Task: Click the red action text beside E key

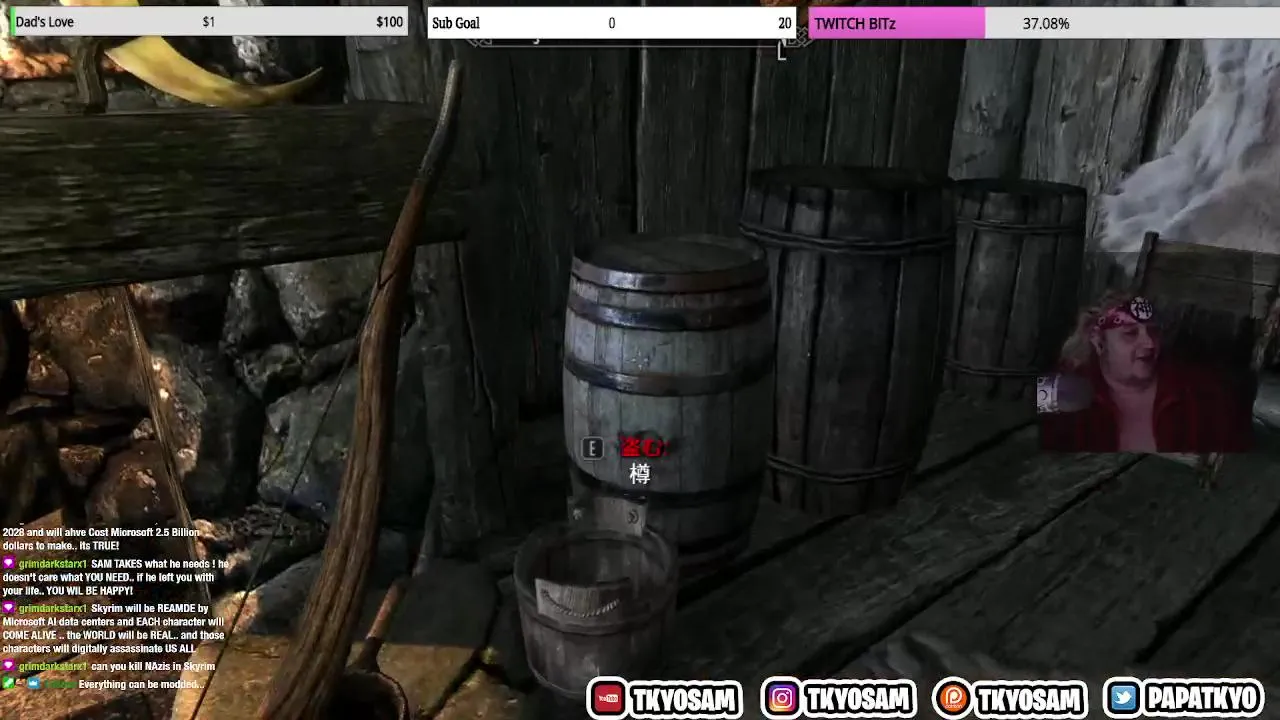Action: point(641,447)
